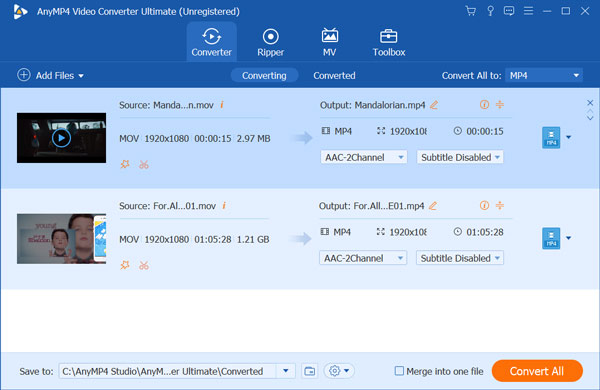Click compress icon for For.All...E01.mp4 output
Screen dimensions: 600x390
click(500, 206)
